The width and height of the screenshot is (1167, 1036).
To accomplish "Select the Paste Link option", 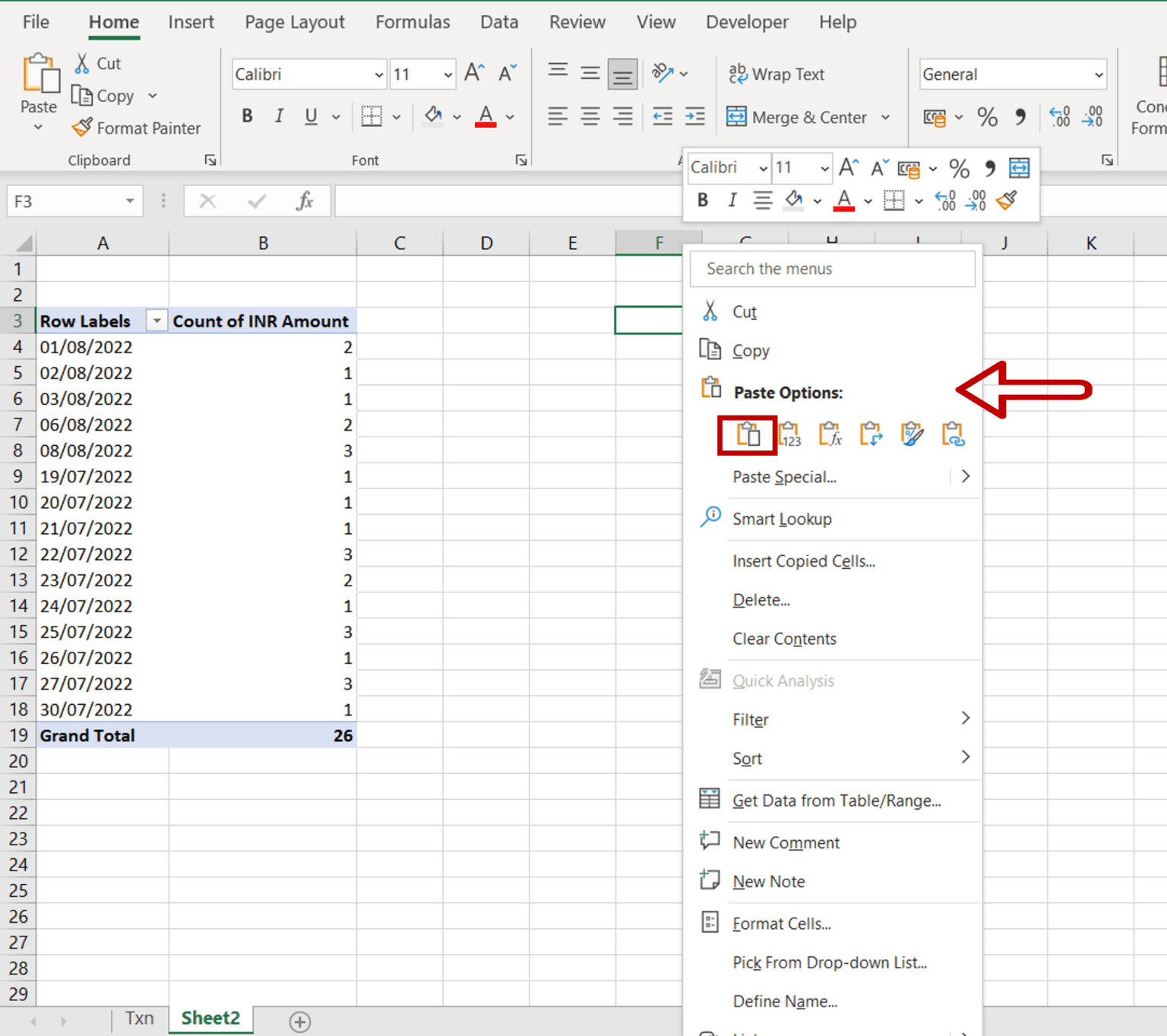I will (x=954, y=434).
